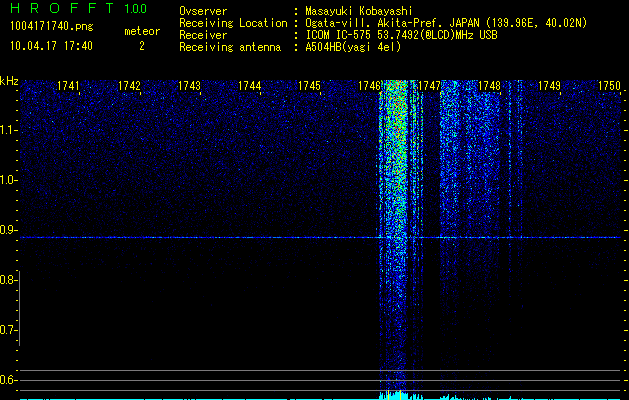Click the 1746 time marker
The height and width of the screenshot is (400, 629).
pos(369,86)
